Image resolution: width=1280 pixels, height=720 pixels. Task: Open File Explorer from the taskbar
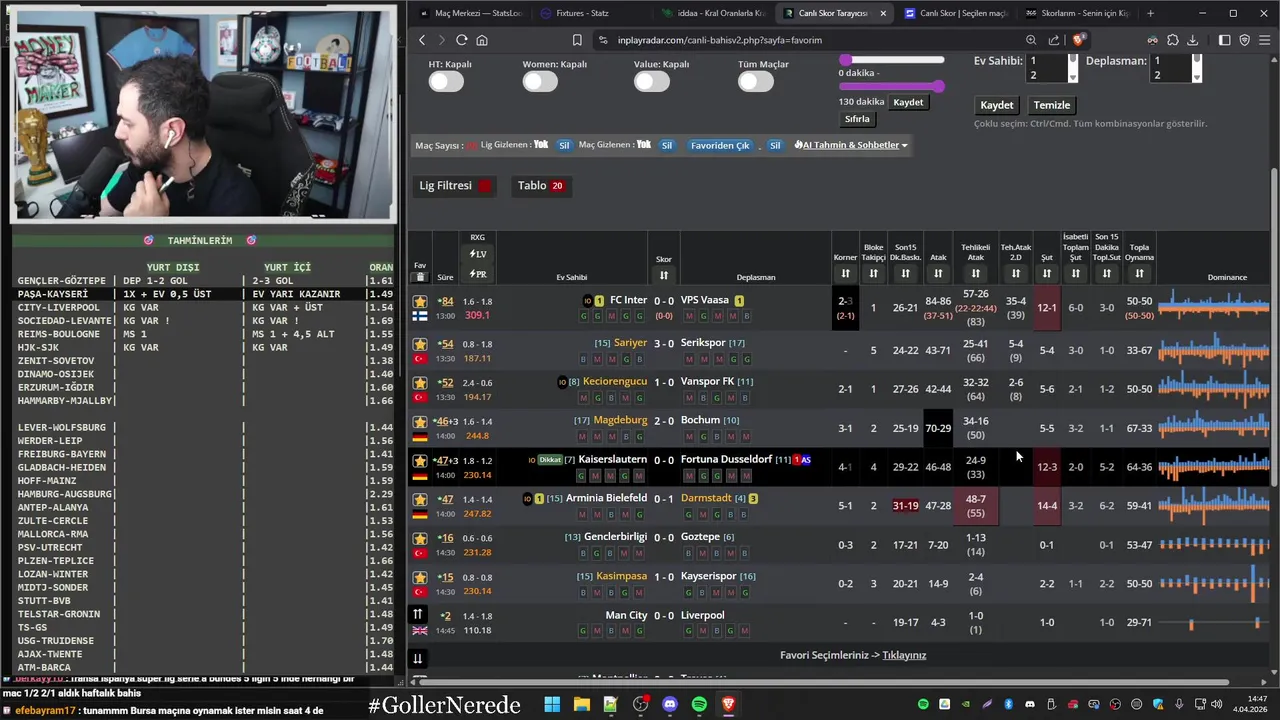click(x=581, y=705)
